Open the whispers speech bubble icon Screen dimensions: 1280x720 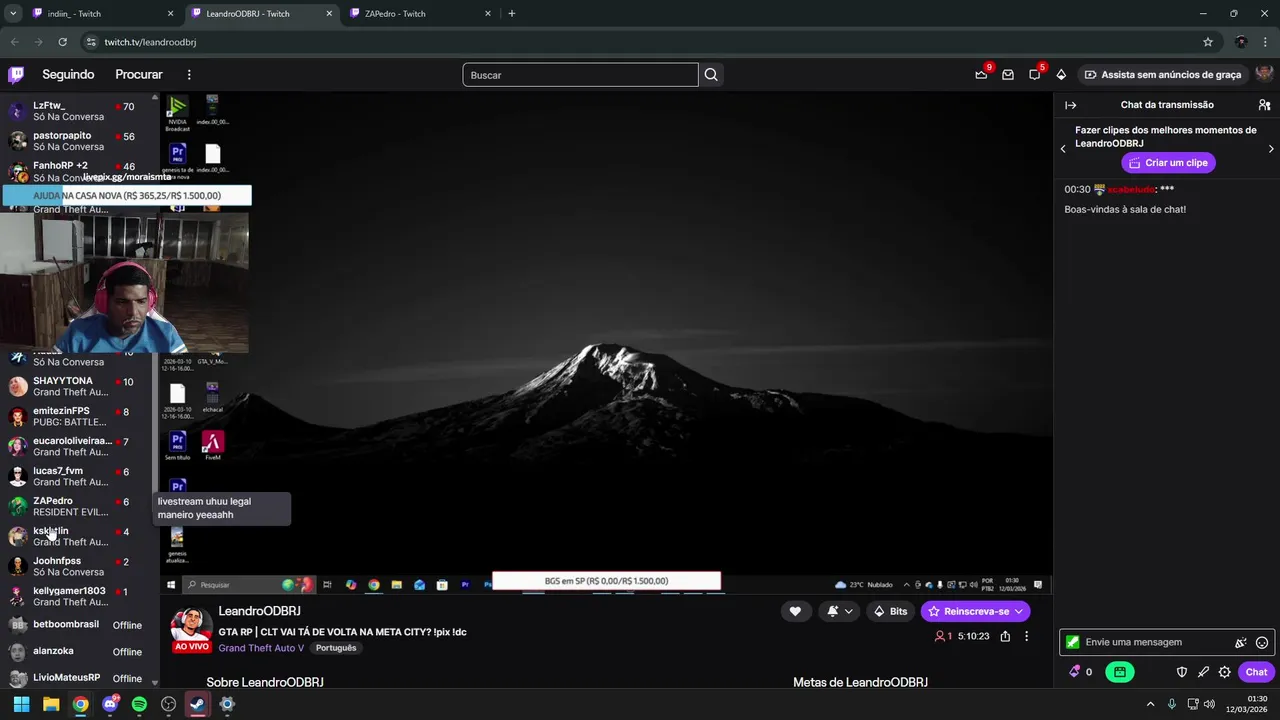click(x=1035, y=75)
